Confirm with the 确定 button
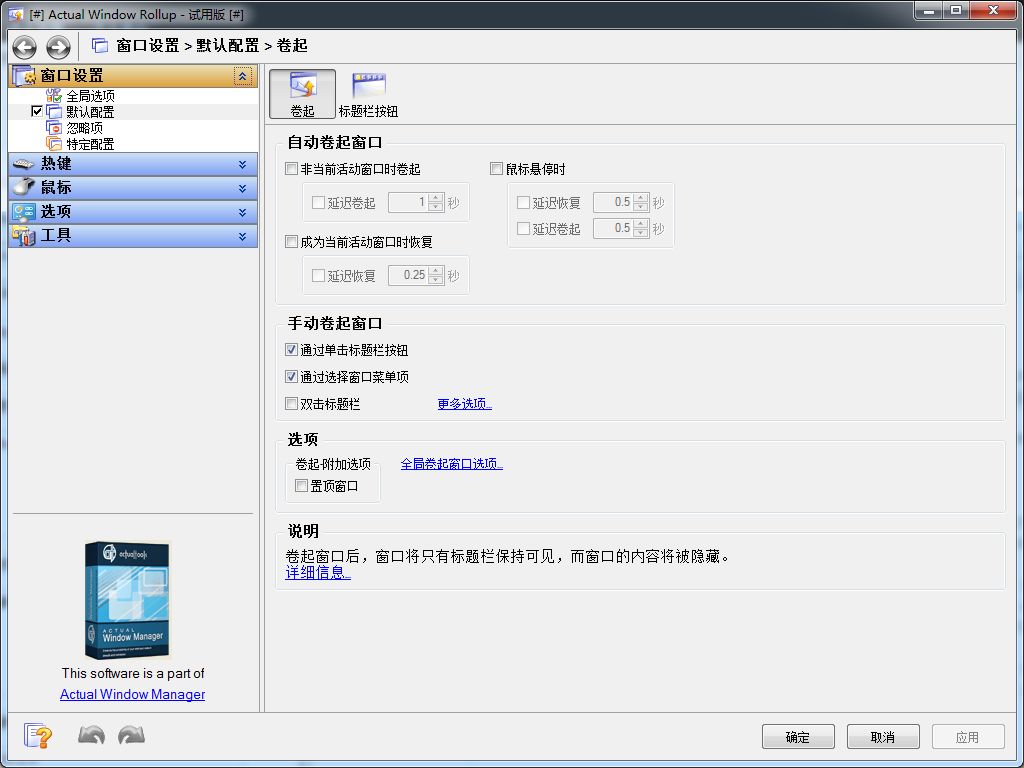The height and width of the screenshot is (768, 1024). [x=798, y=737]
